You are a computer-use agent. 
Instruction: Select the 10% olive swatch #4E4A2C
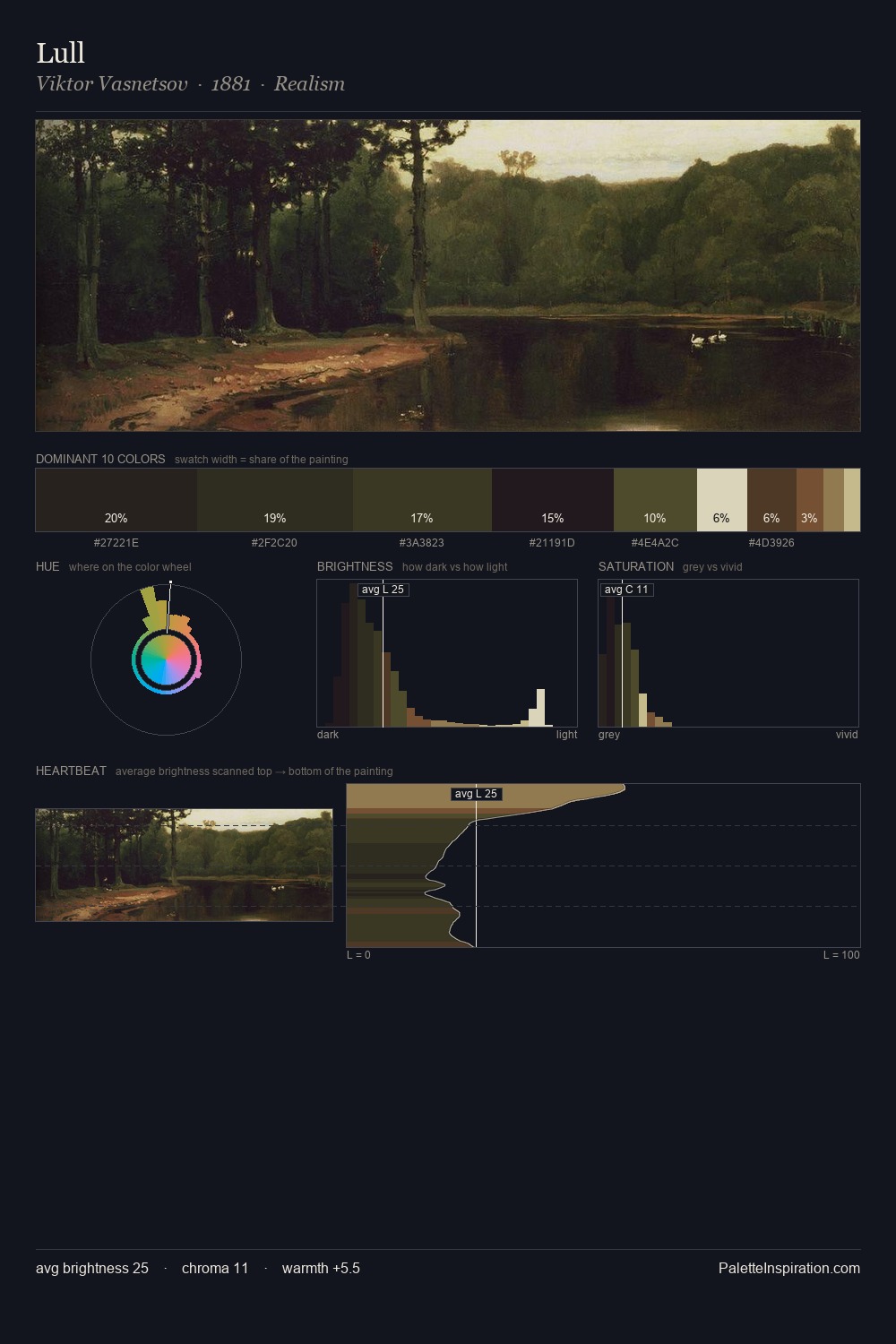point(655,500)
